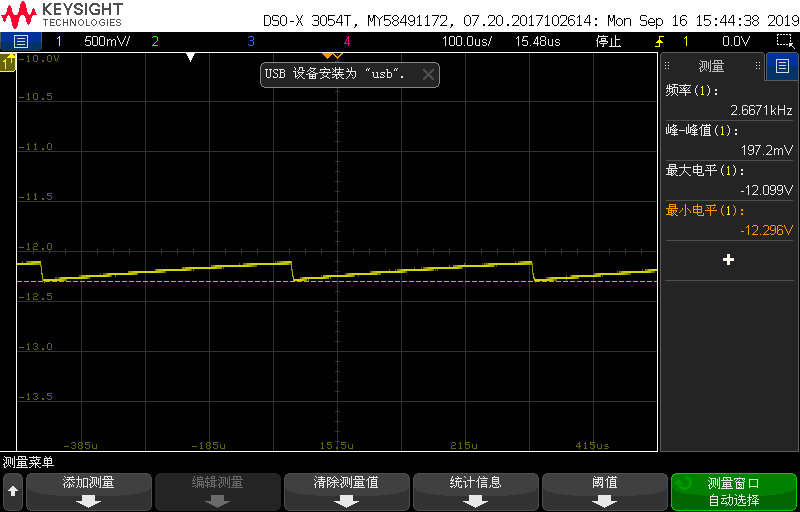Enable channel 4 in the status bar
The image size is (800, 512).
347,41
